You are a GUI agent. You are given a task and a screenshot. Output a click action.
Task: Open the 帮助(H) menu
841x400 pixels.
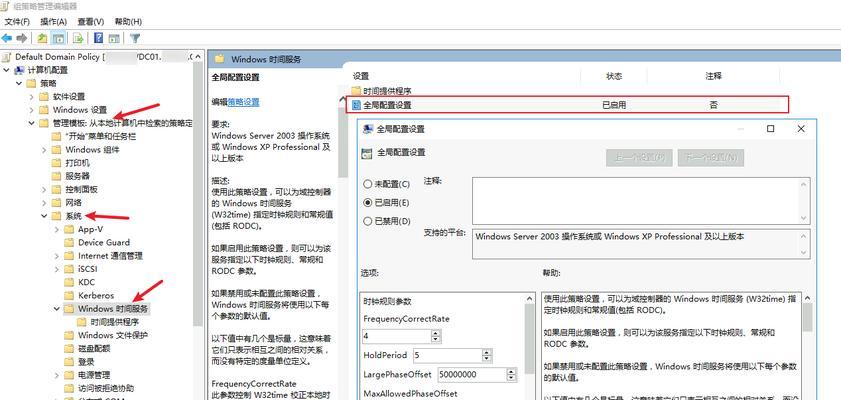point(128,21)
